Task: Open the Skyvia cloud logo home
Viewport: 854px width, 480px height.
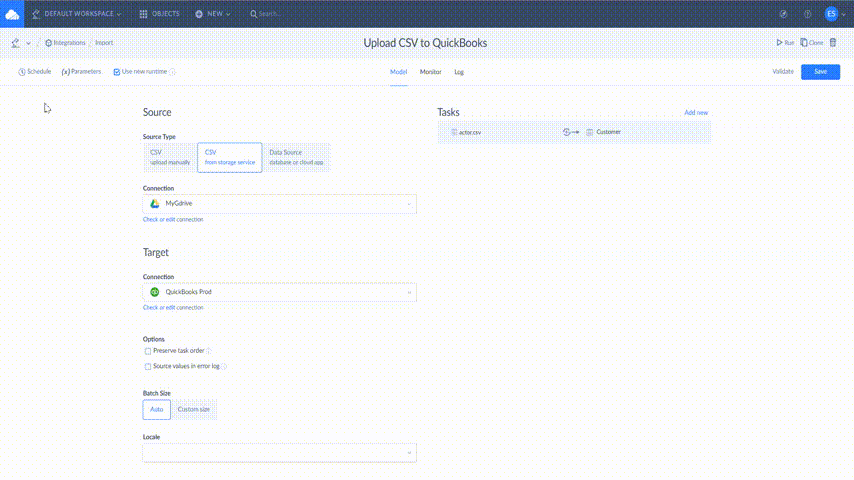Action: click(x=12, y=14)
